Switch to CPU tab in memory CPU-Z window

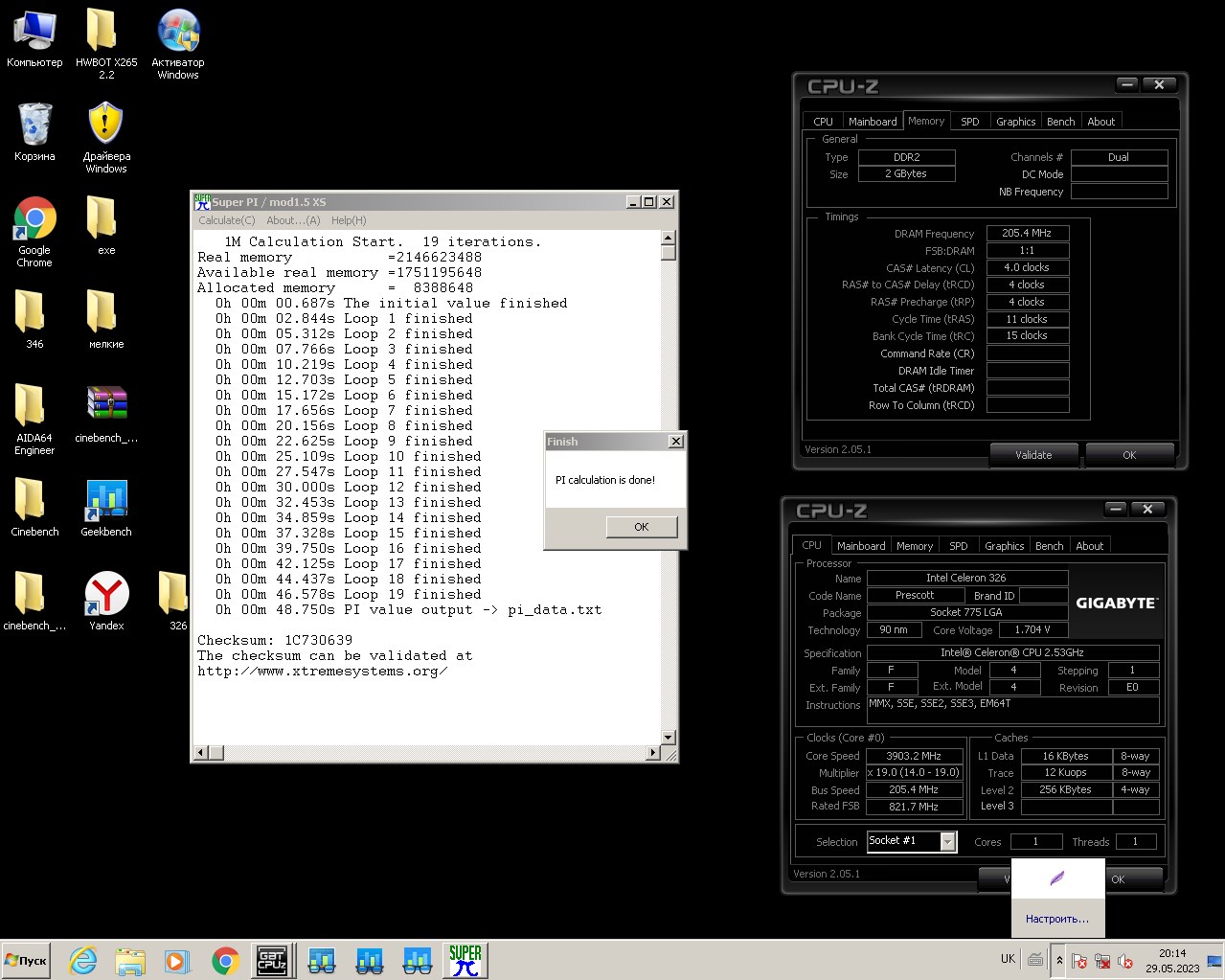pyautogui.click(x=823, y=122)
